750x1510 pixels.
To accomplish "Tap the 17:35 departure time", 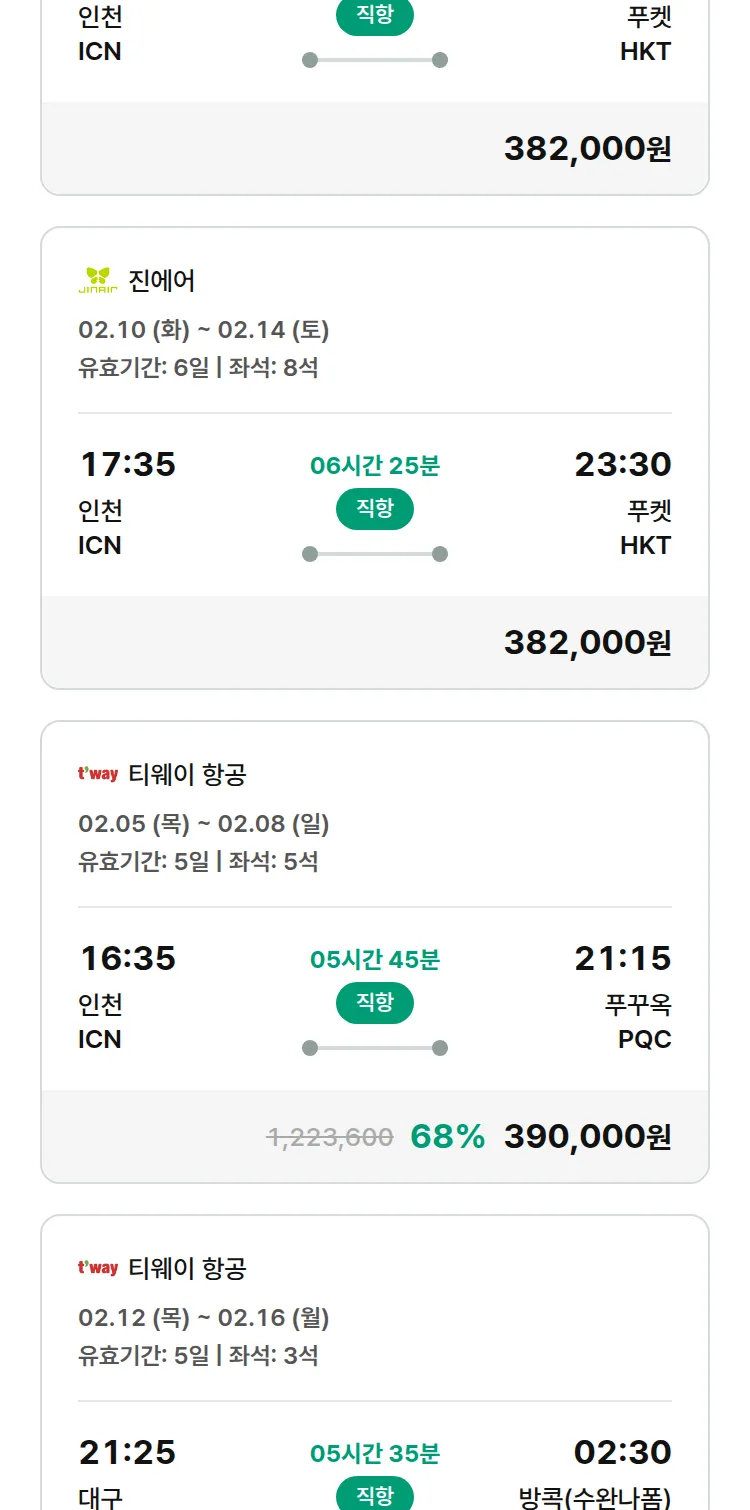I will point(127,465).
